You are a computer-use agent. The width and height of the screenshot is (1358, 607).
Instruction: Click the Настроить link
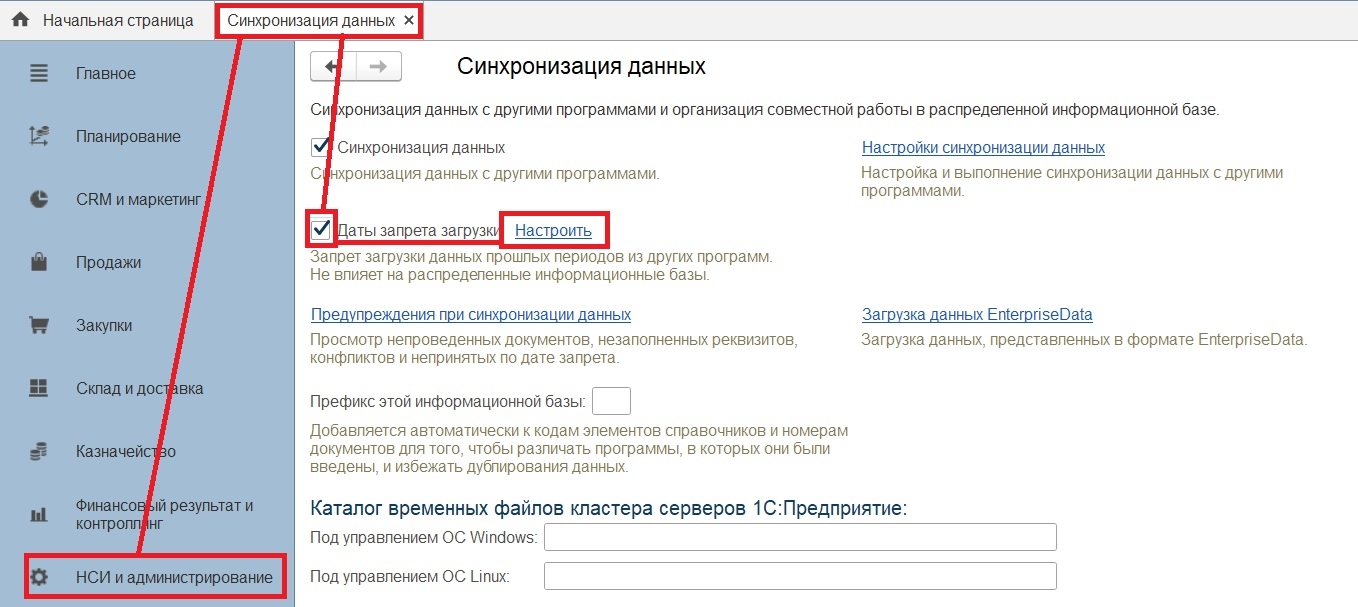[553, 231]
